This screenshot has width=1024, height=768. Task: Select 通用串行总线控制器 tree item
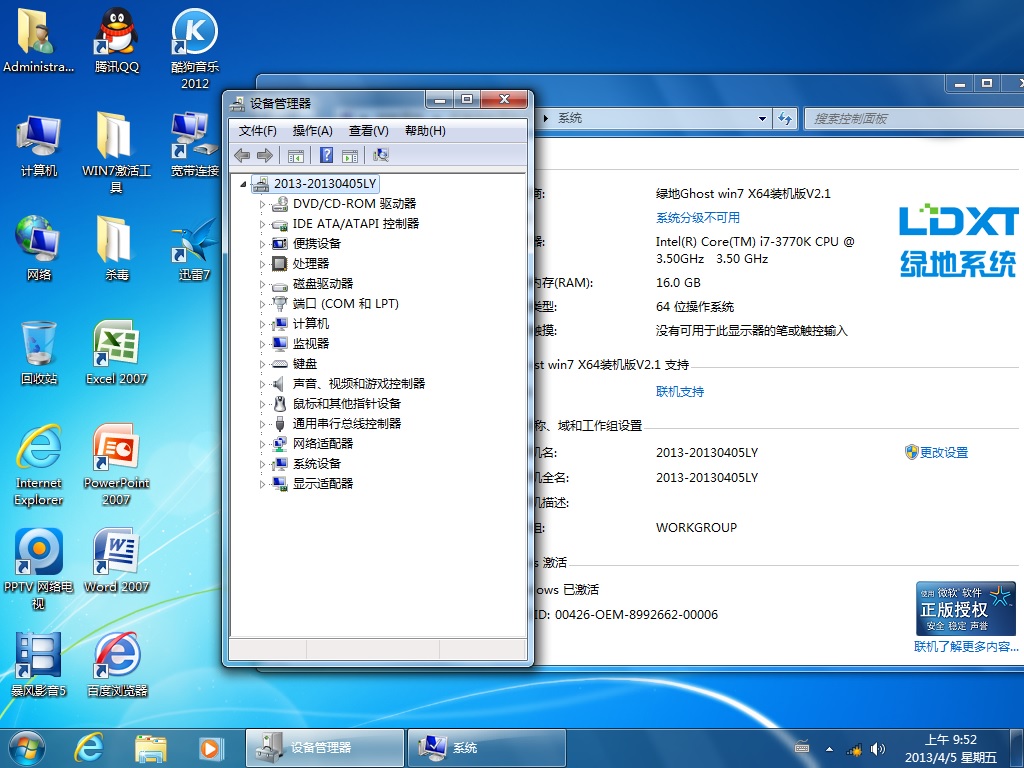[347, 424]
